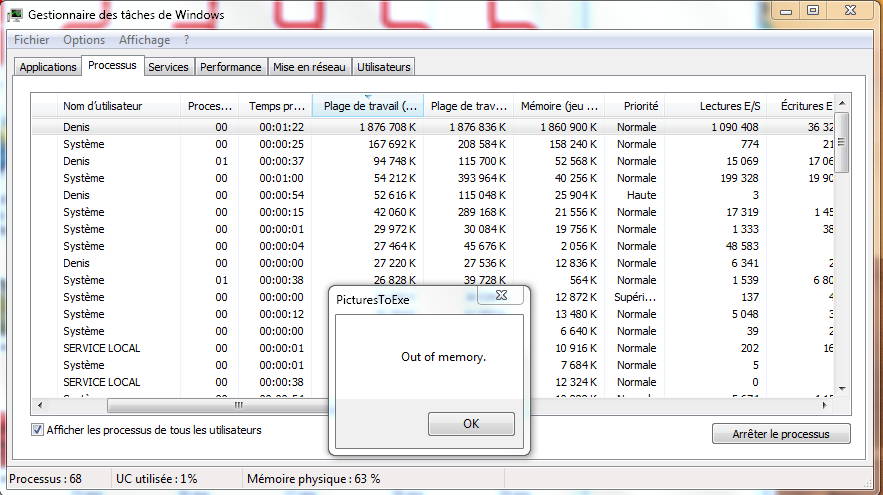Close the PicturesToExe error dialog

(501, 296)
